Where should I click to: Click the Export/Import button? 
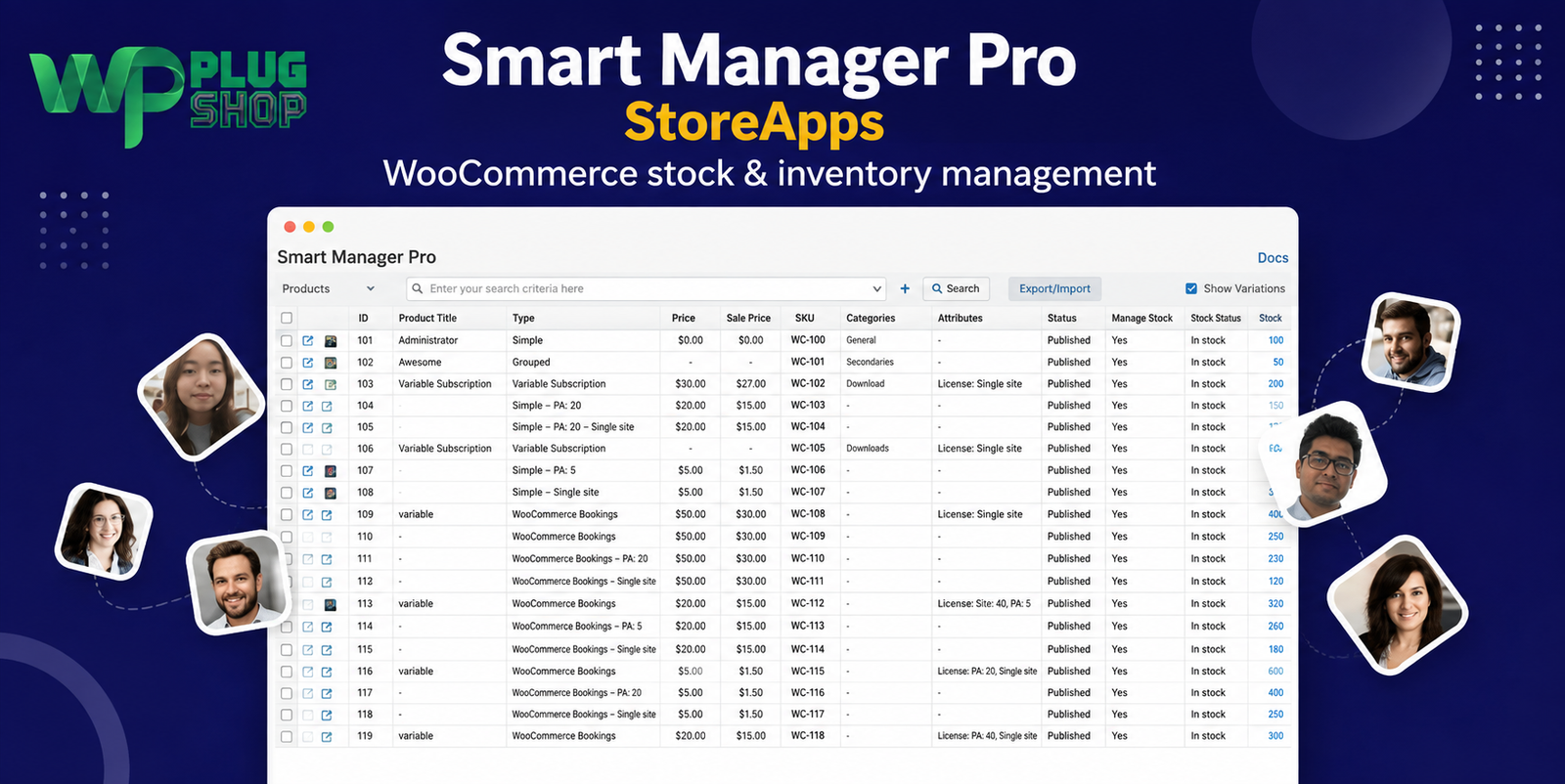[1054, 288]
